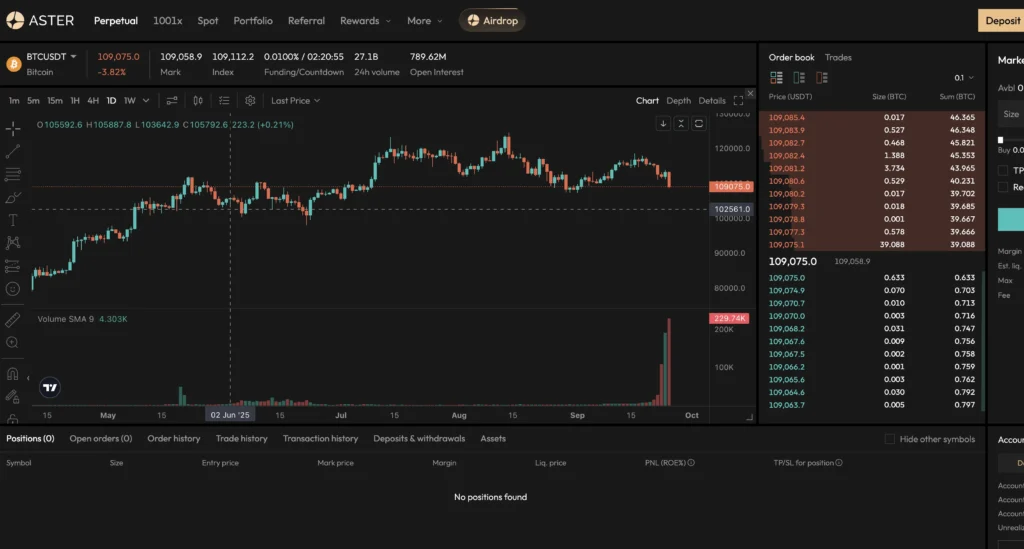1024x549 pixels.
Task: Open chart settings gear icon
Action: pos(250,101)
